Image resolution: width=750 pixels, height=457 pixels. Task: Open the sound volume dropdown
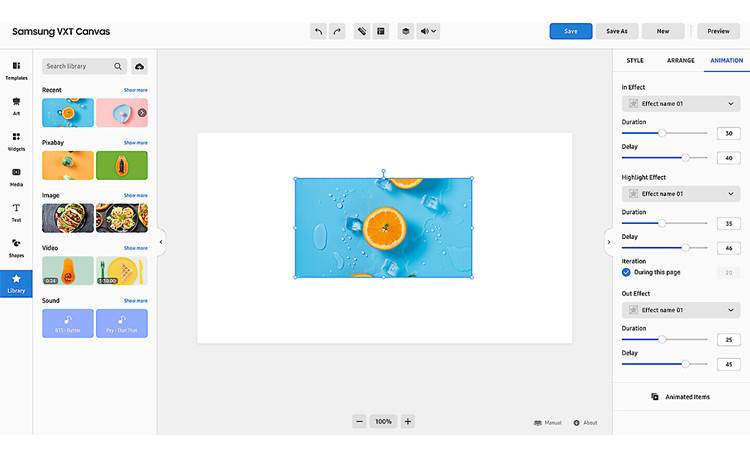[429, 31]
